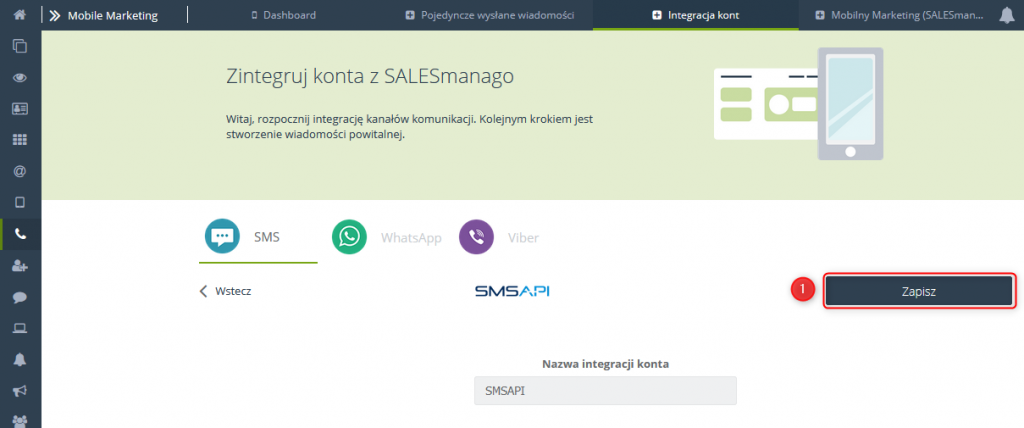The height and width of the screenshot is (428, 1024).
Task: Open the people group sidebar icon
Action: coord(20,421)
